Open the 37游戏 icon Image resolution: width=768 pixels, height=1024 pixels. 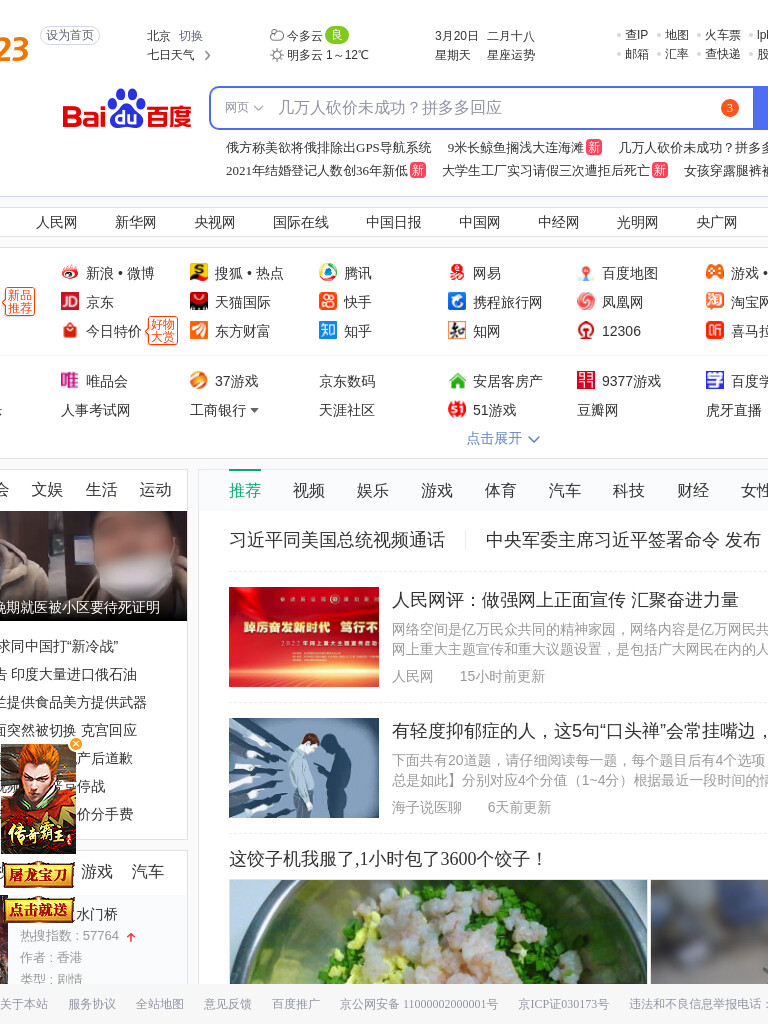pos(199,380)
